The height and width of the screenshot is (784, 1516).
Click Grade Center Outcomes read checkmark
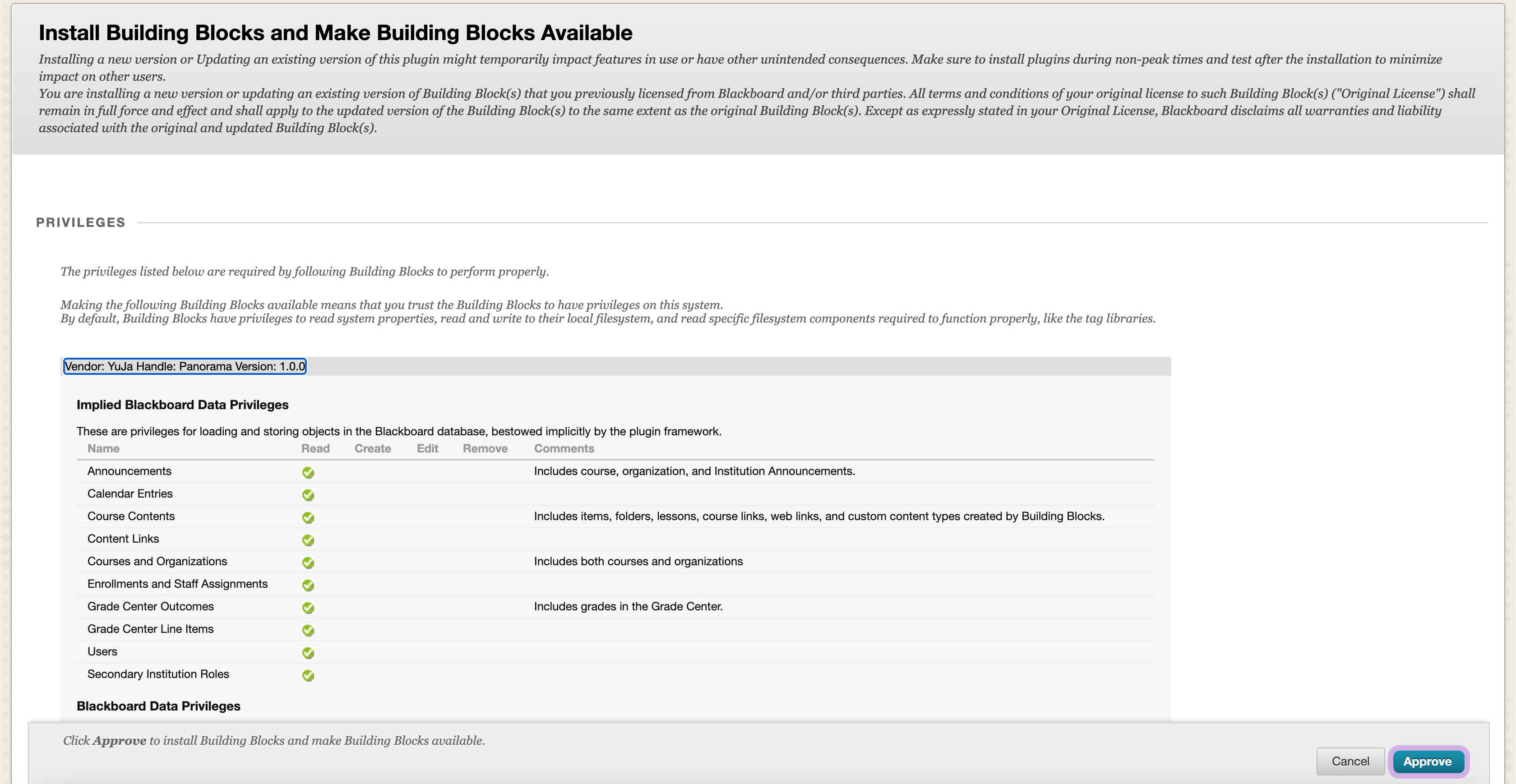coord(308,608)
